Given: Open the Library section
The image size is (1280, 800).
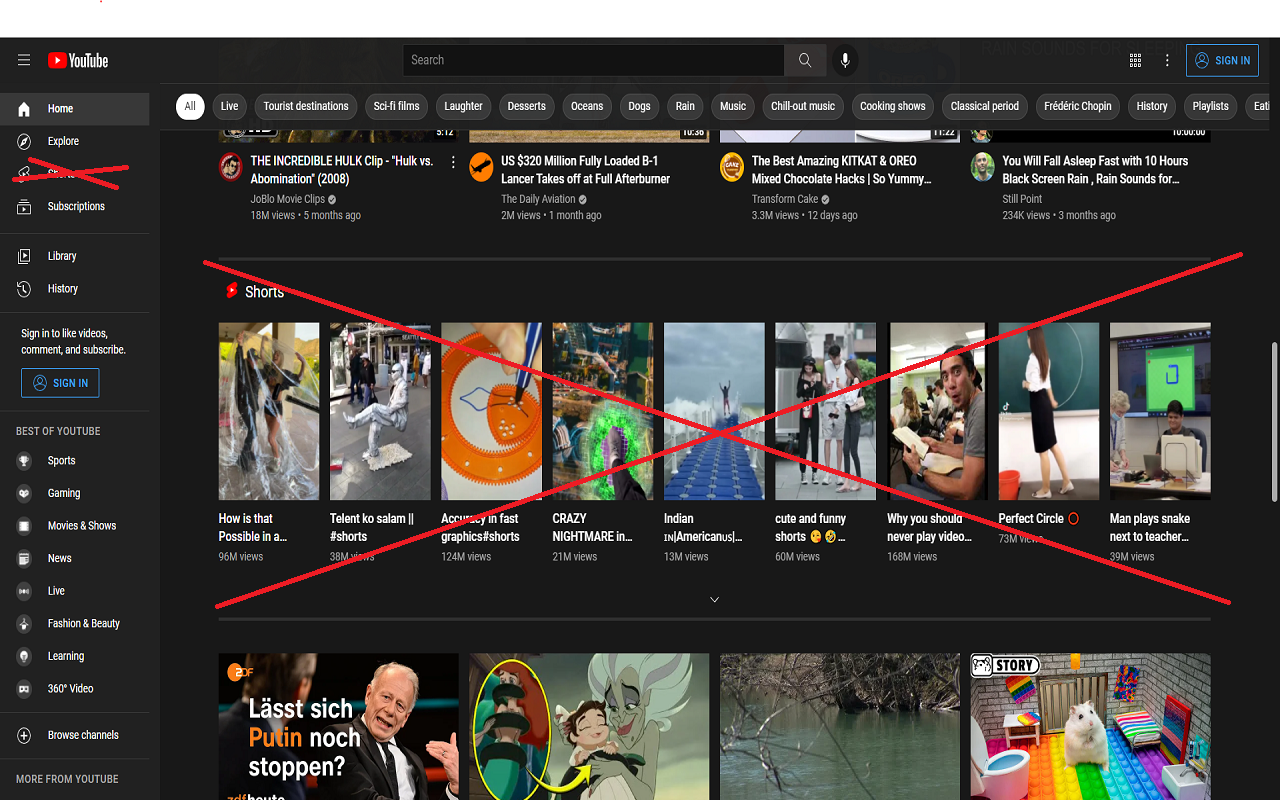Looking at the screenshot, I should click(22, 256).
